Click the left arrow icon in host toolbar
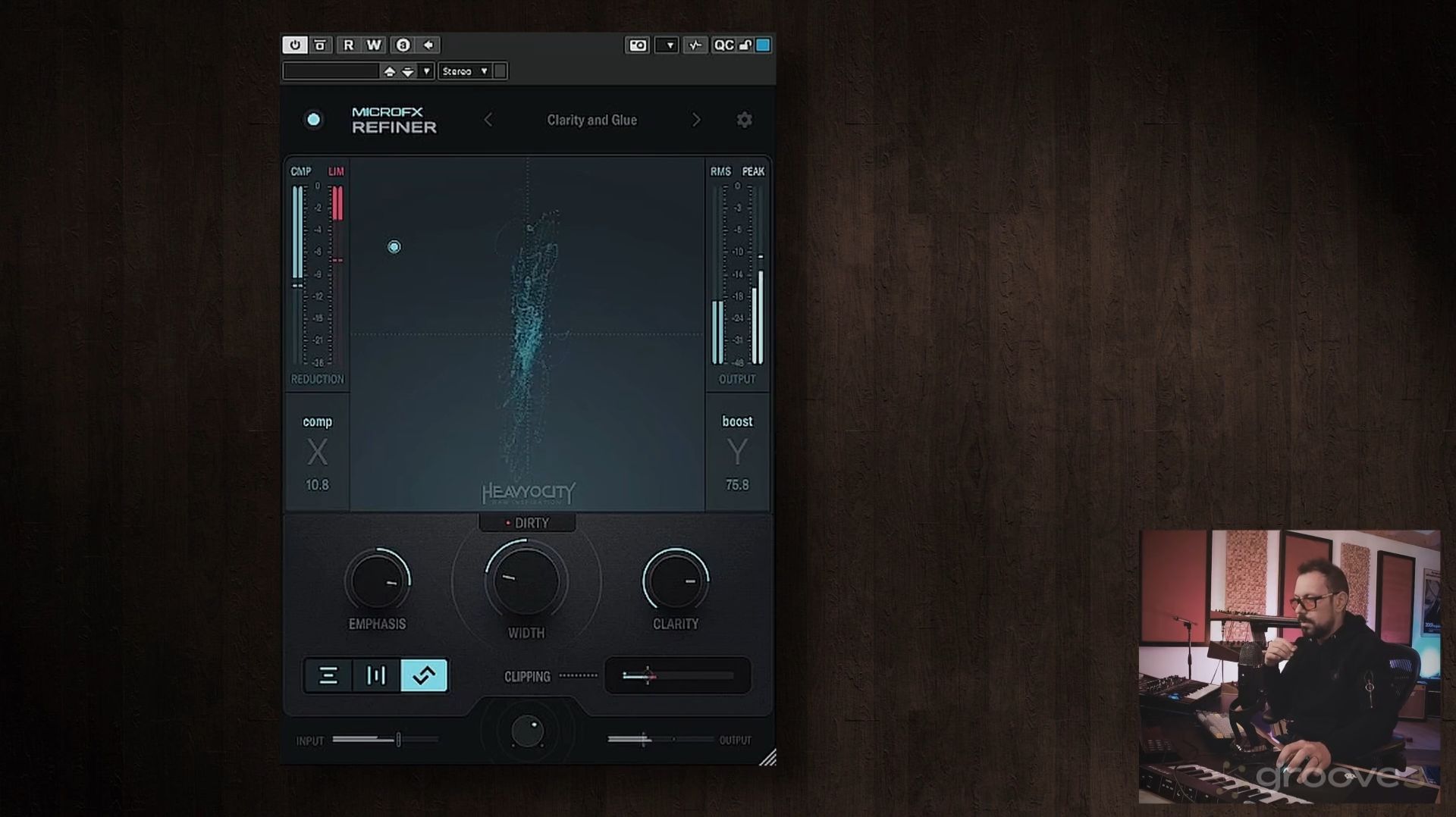1456x817 pixels. (428, 45)
